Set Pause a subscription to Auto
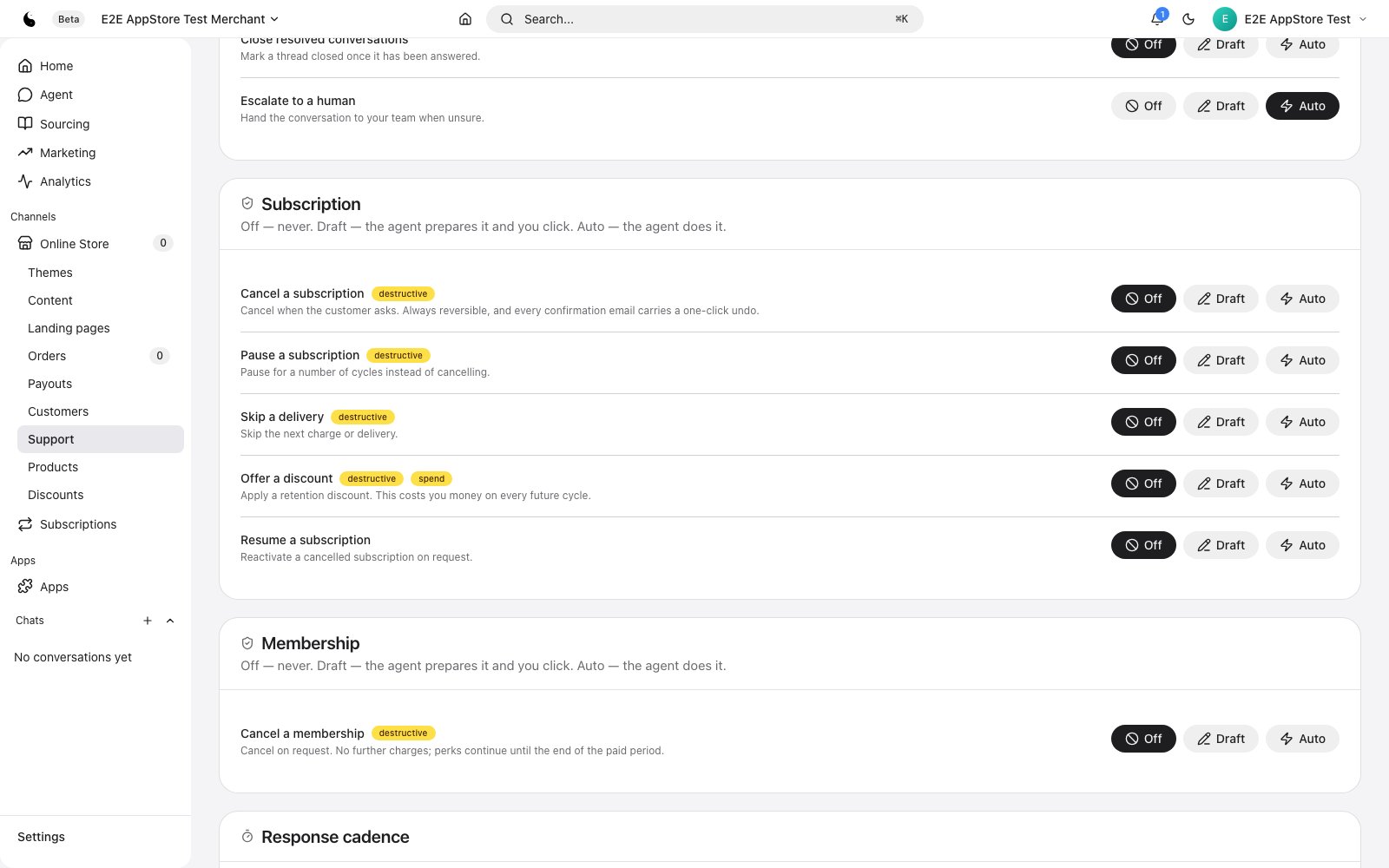 tap(1302, 360)
